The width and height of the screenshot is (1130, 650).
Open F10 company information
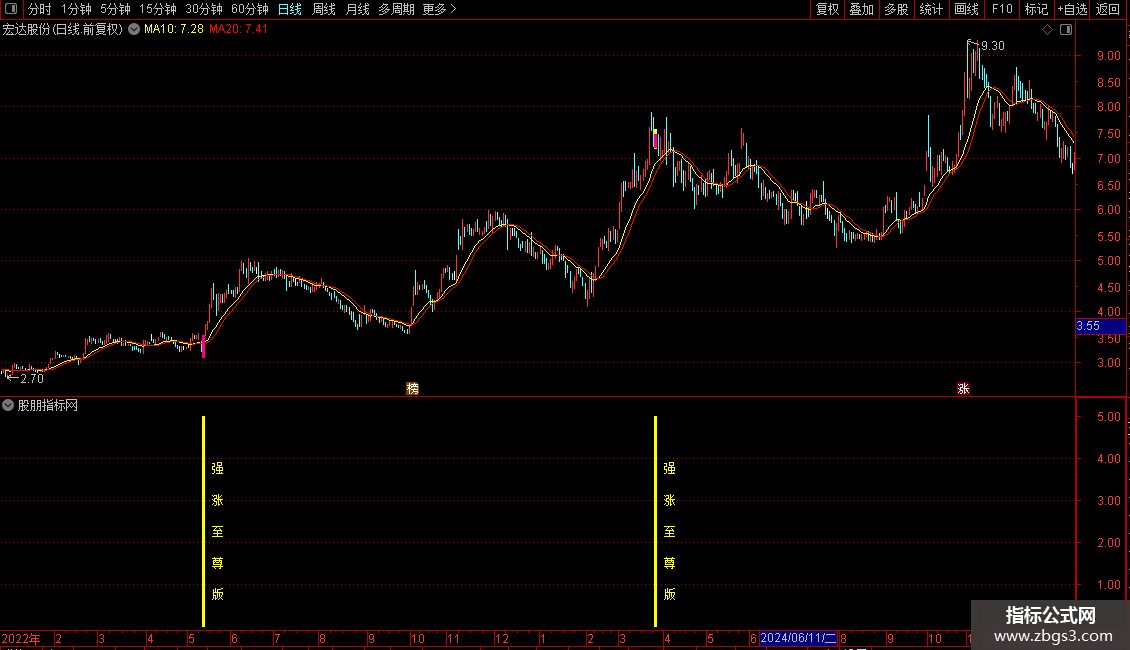(1002, 9)
